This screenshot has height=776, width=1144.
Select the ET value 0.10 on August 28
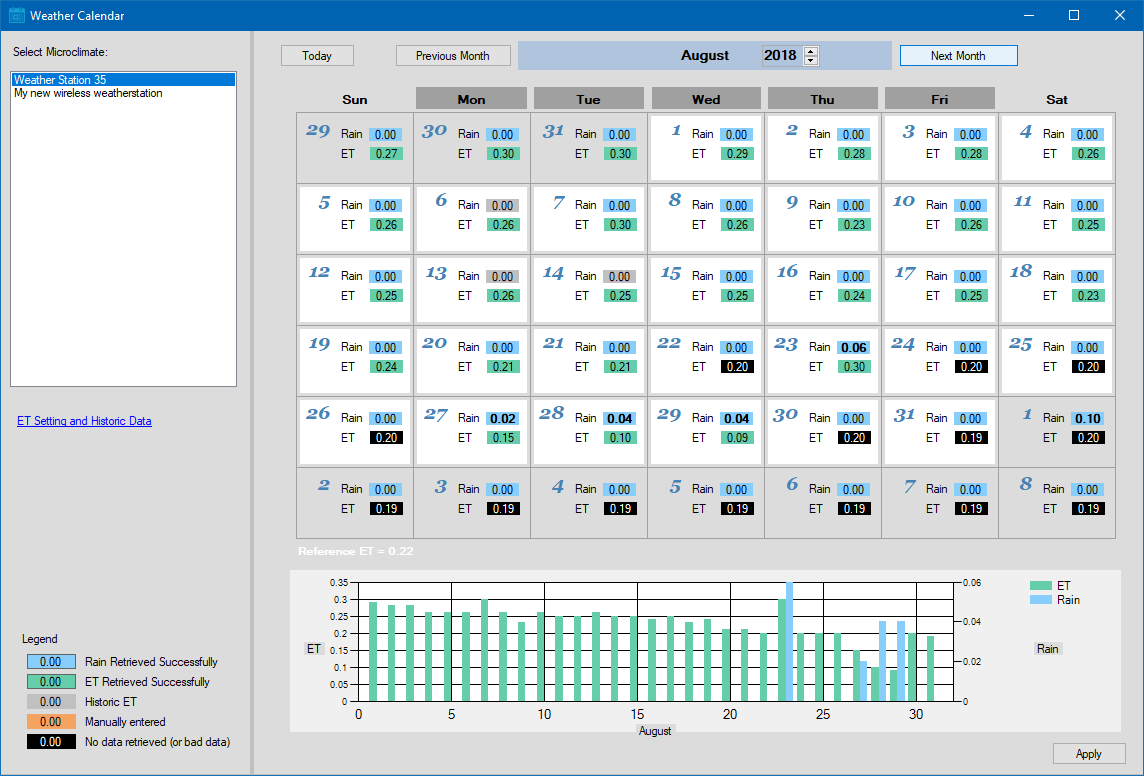point(619,438)
